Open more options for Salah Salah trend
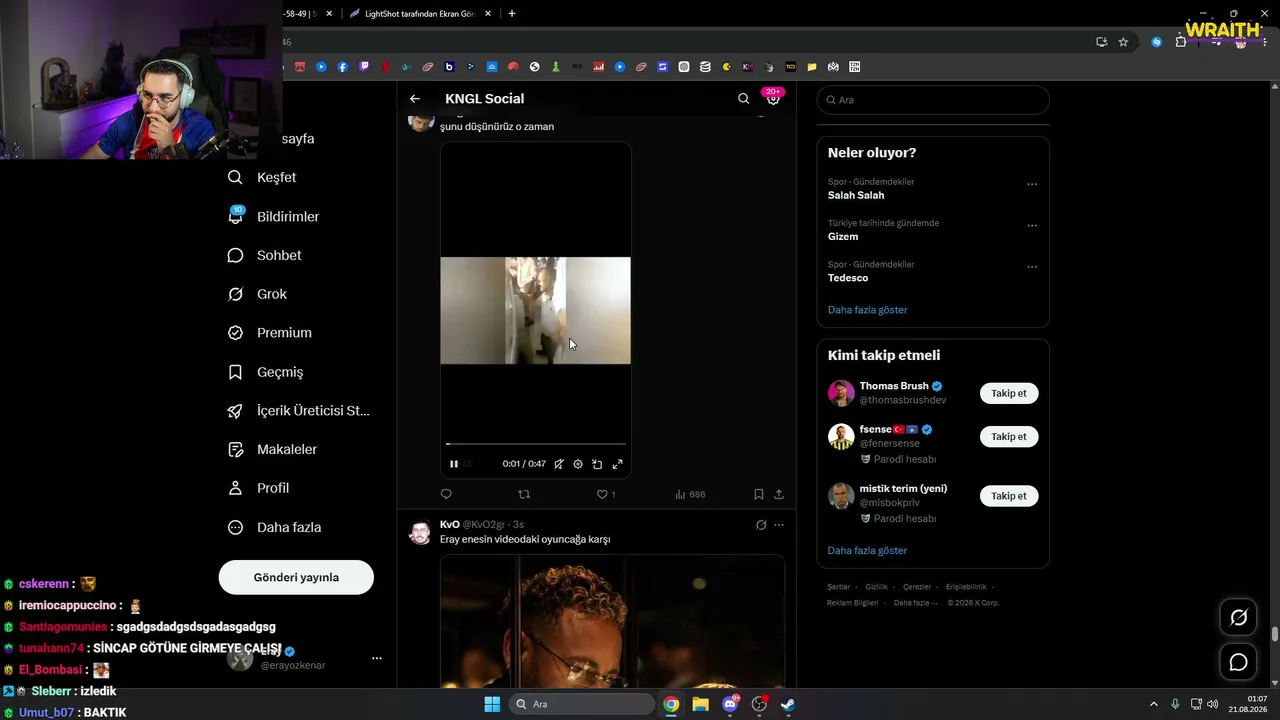 (x=1032, y=184)
